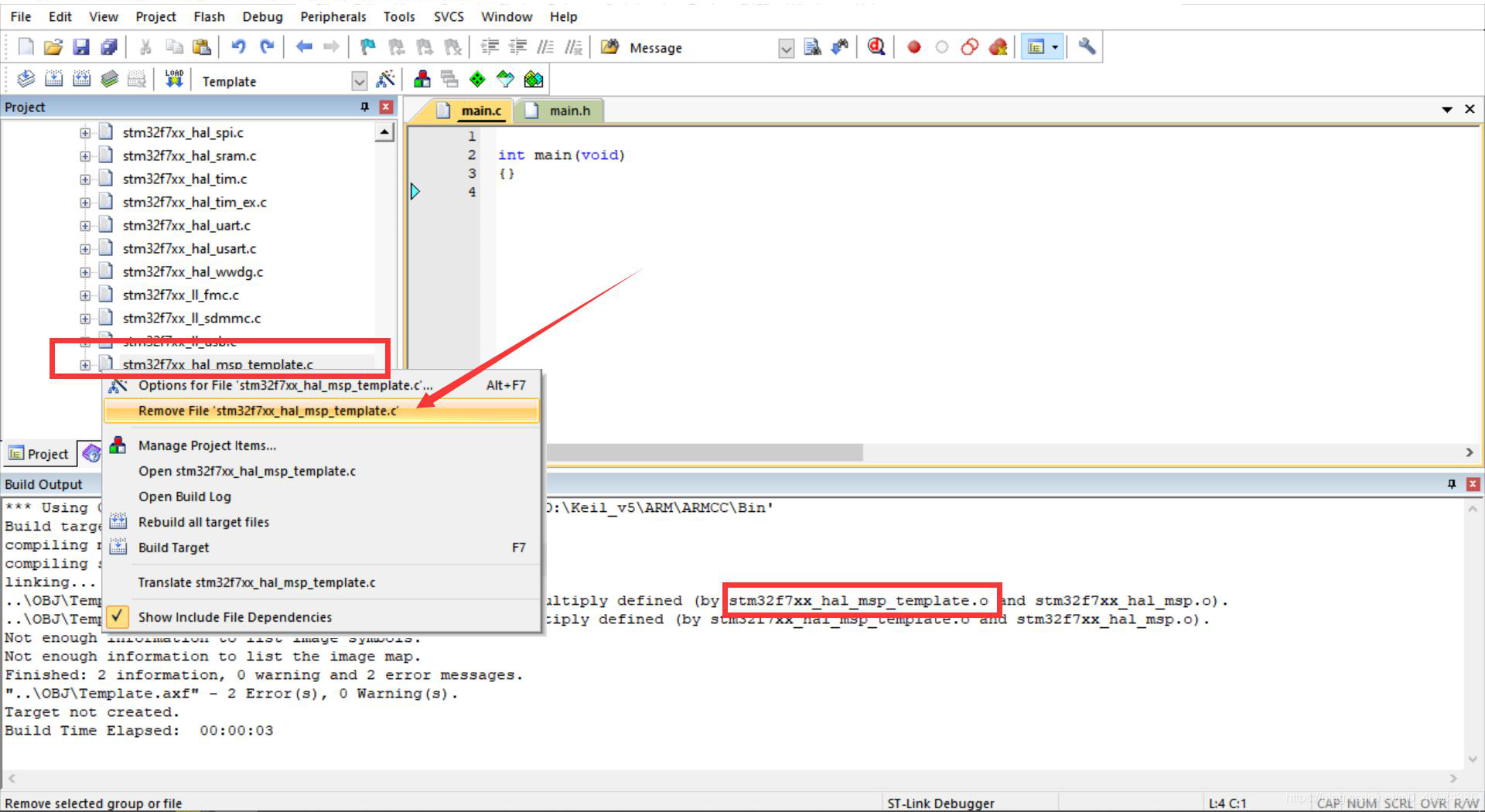Download code to flash using LOAD icon

point(173,78)
